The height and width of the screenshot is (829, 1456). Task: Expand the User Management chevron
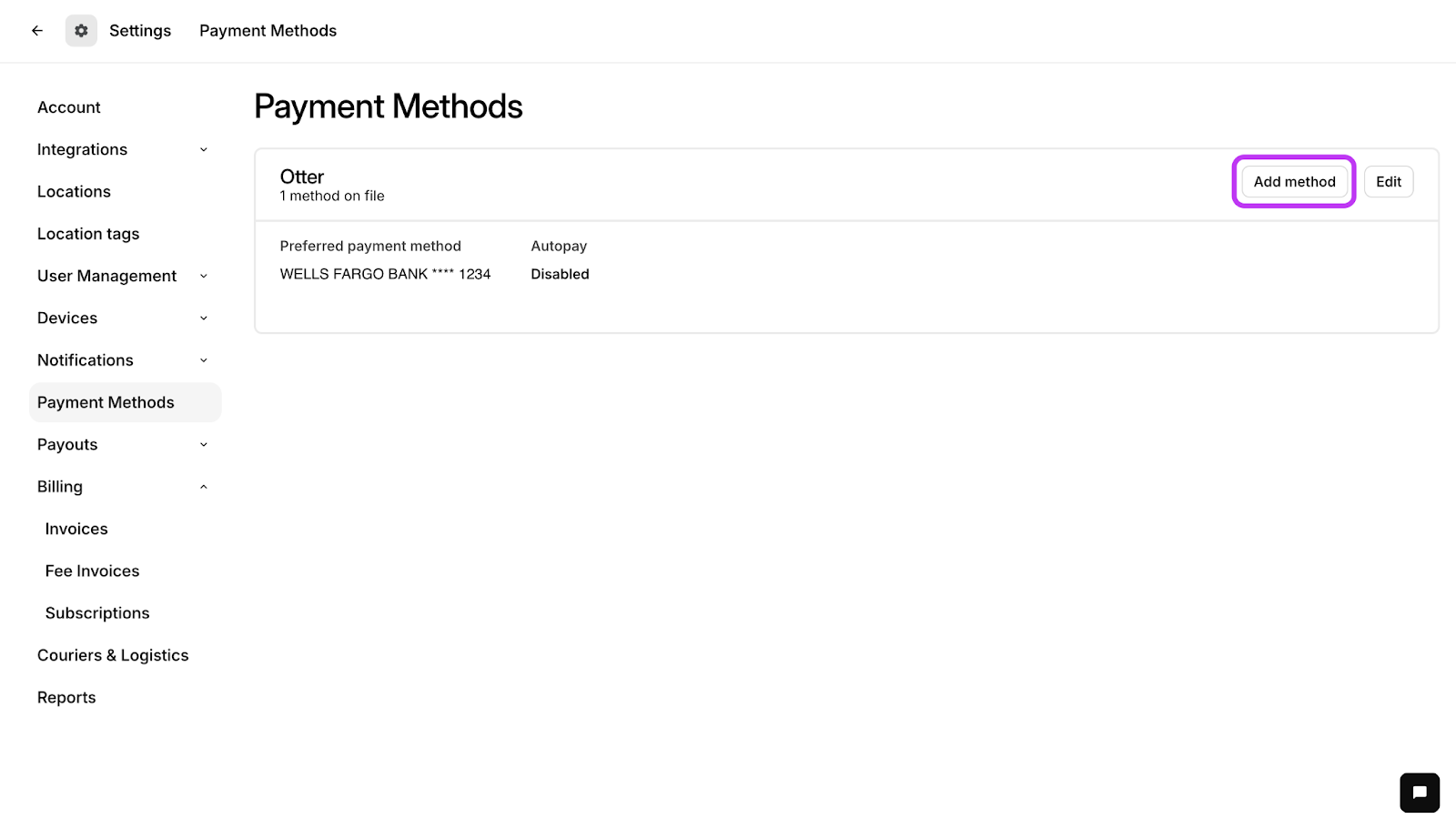click(204, 277)
